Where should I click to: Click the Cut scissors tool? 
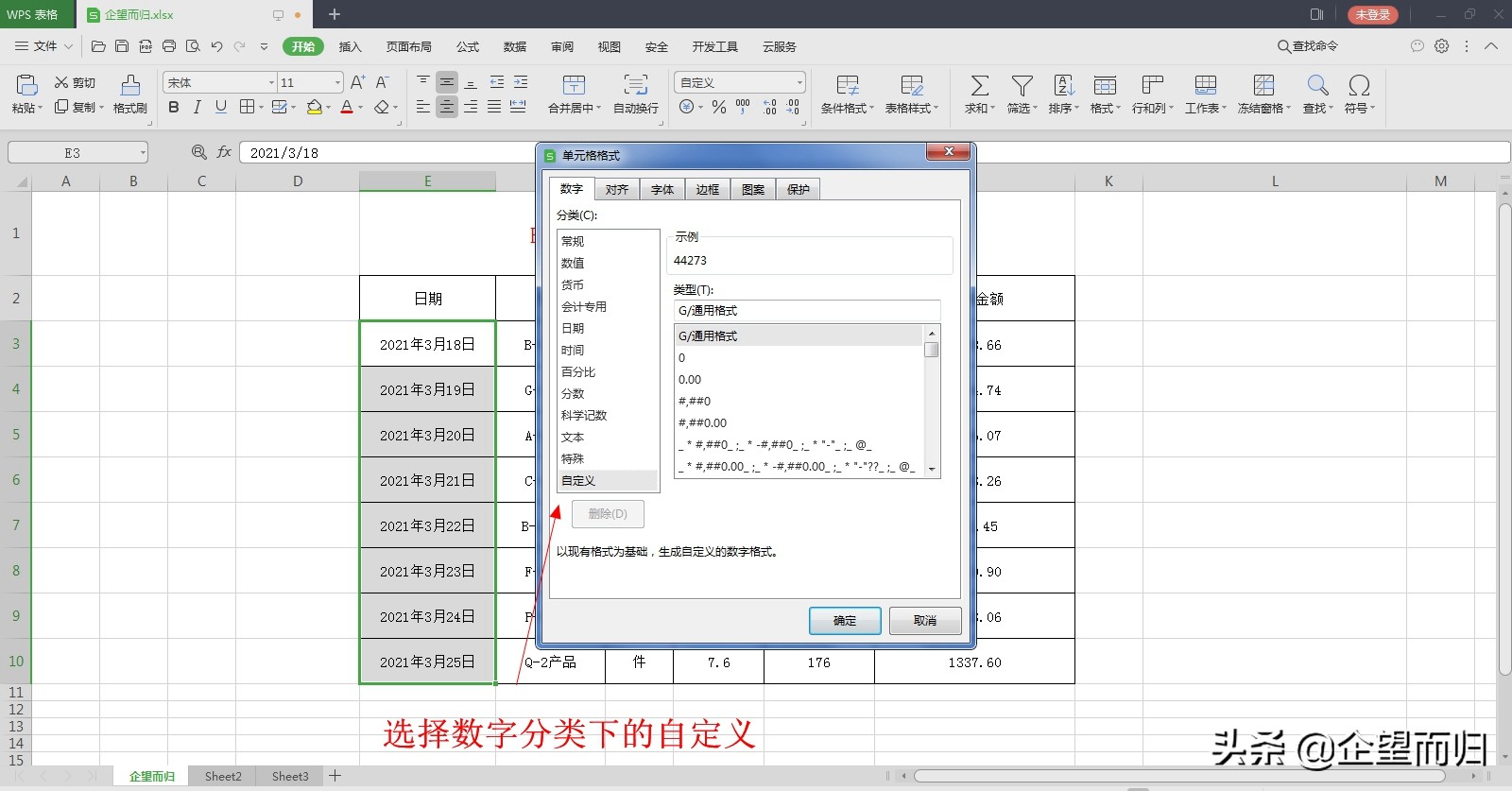[x=61, y=82]
